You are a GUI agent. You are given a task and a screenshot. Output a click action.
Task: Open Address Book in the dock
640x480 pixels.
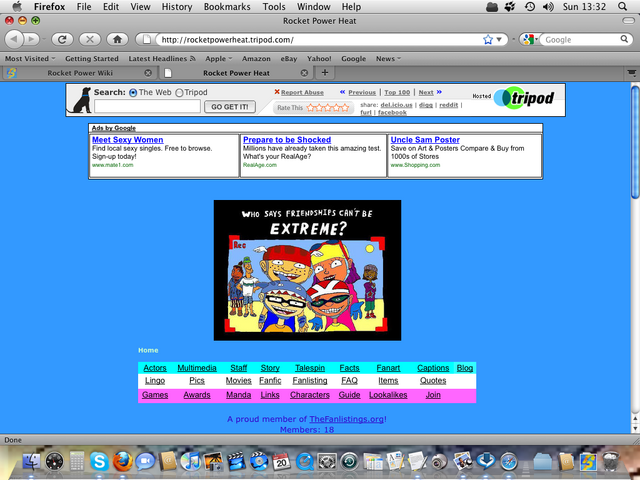[x=168, y=462]
